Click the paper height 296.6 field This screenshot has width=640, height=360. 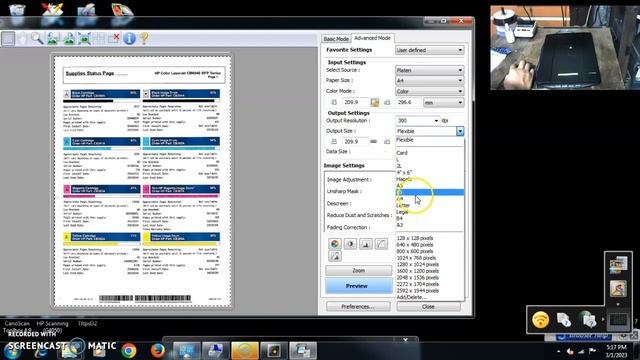407,102
